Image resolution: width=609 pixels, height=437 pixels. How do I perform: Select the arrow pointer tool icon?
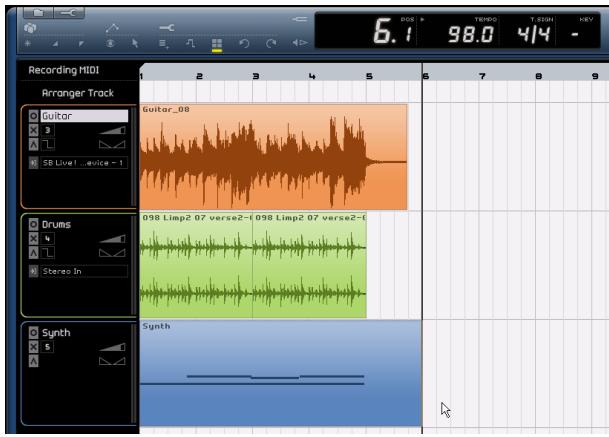[x=135, y=43]
